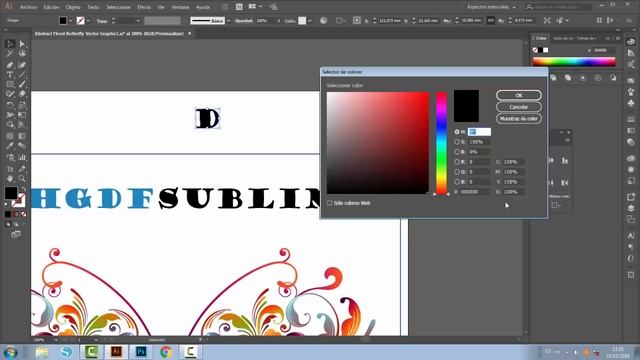Screen dimensions: 640x360
Task: Open the Edición menu
Action: tap(51, 7)
